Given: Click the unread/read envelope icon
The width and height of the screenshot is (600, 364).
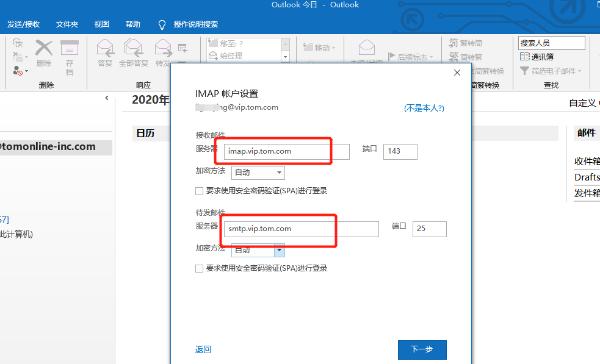Looking at the screenshot, I should [367, 48].
